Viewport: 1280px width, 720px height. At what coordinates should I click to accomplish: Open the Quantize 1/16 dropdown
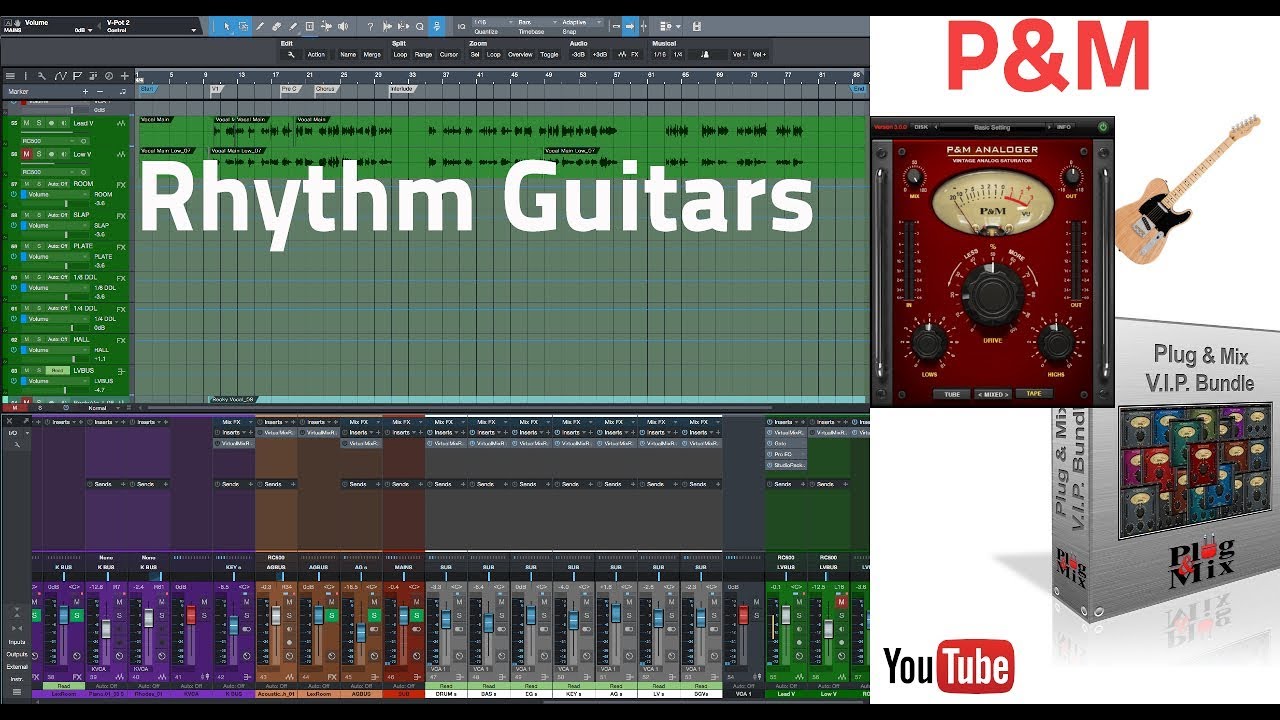pos(494,22)
